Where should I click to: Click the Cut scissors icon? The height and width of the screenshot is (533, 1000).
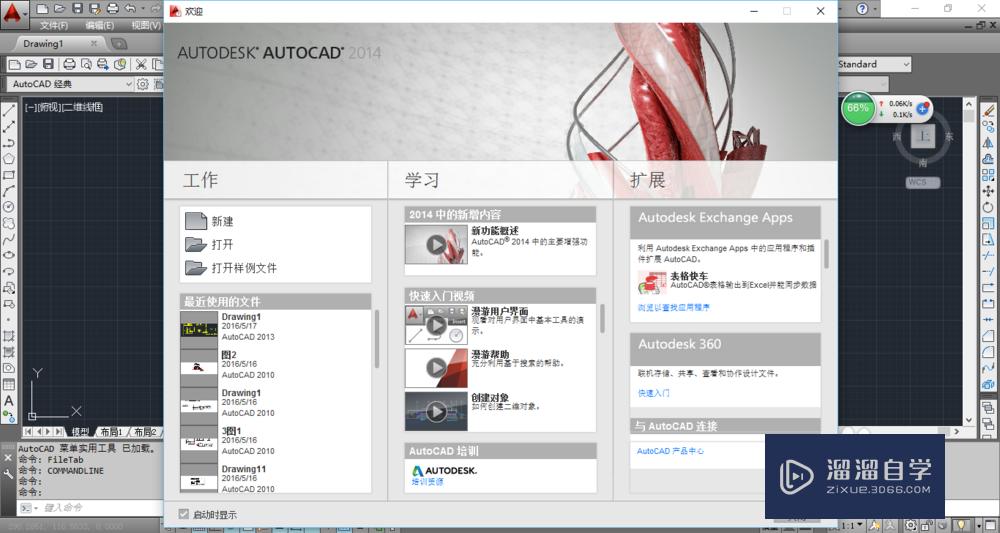click(x=141, y=64)
